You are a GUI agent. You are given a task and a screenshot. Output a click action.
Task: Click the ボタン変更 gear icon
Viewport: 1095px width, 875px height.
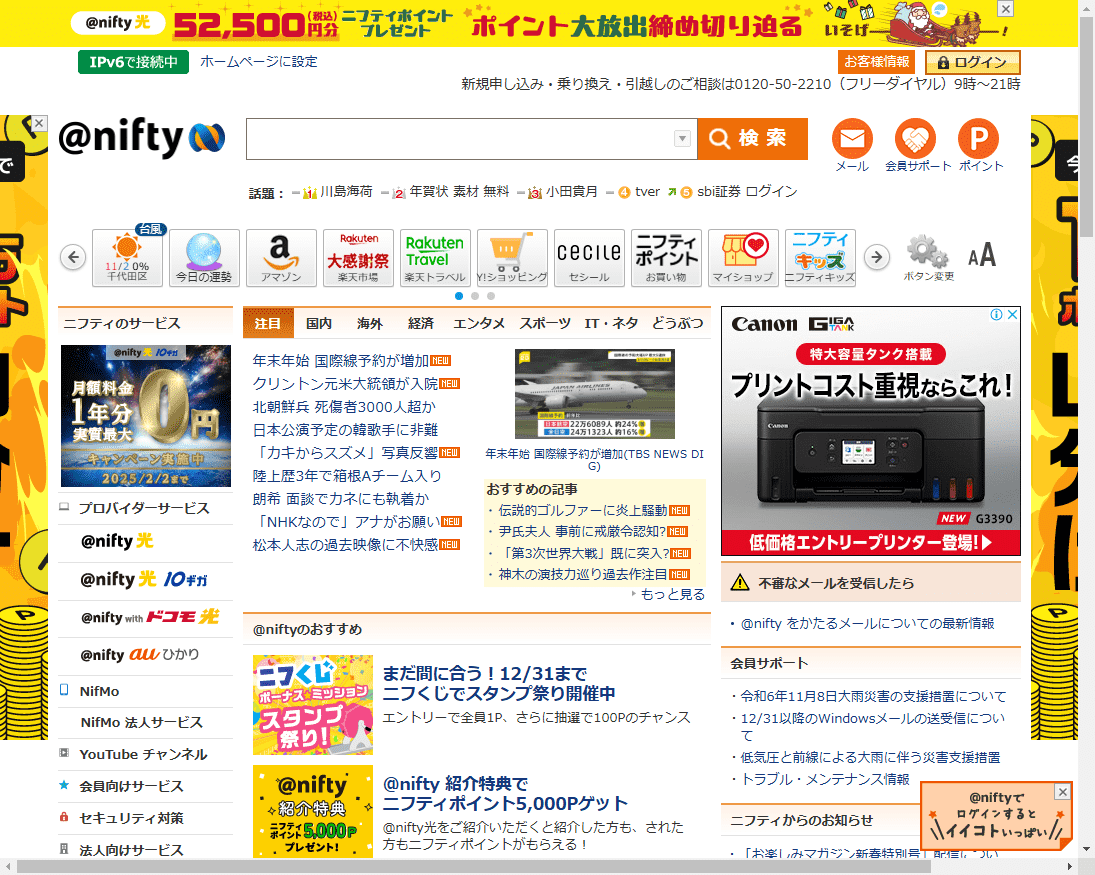[928, 257]
